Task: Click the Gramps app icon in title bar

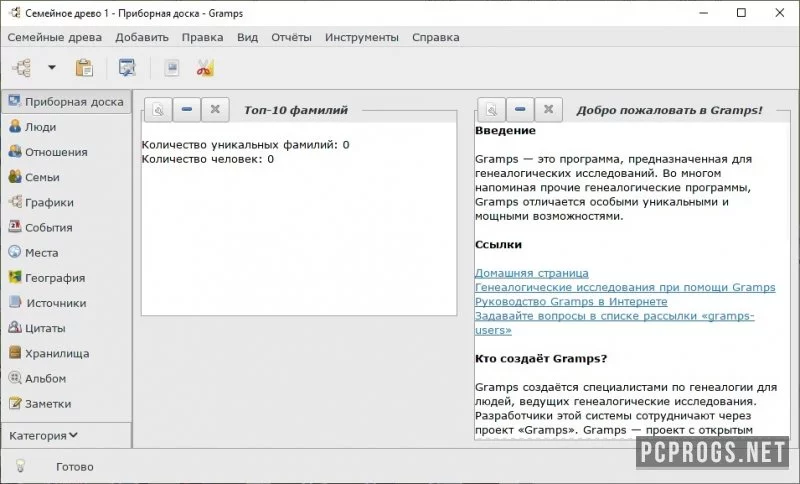Action: (x=15, y=13)
